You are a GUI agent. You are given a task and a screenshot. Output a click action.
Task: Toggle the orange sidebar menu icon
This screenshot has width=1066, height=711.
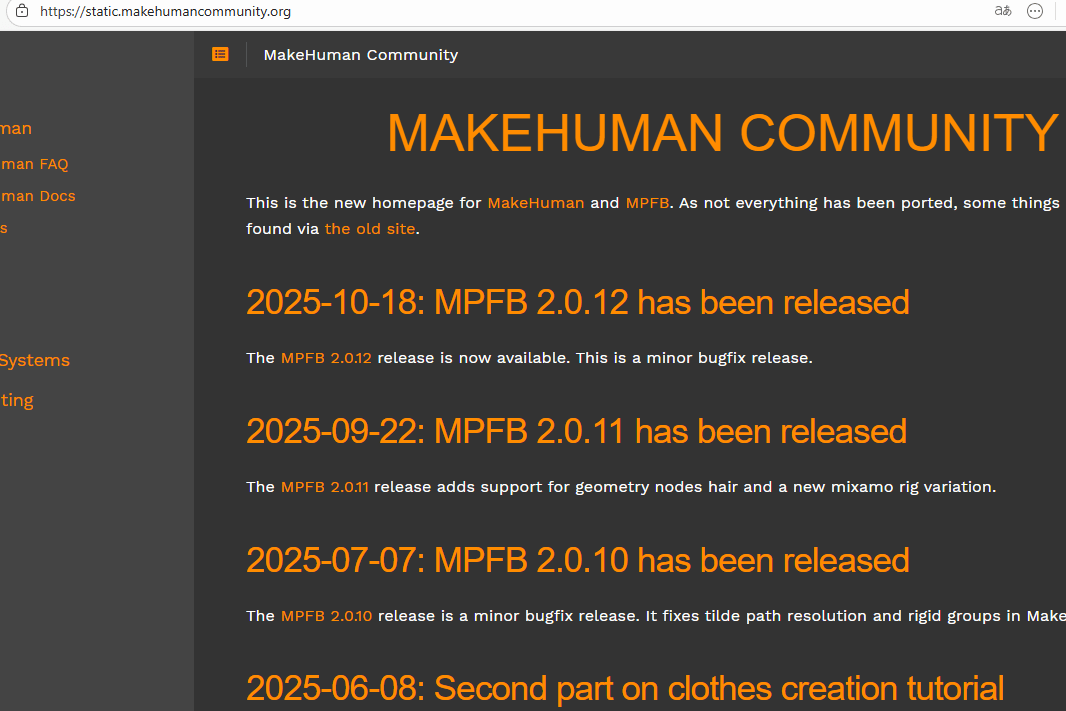coord(220,55)
